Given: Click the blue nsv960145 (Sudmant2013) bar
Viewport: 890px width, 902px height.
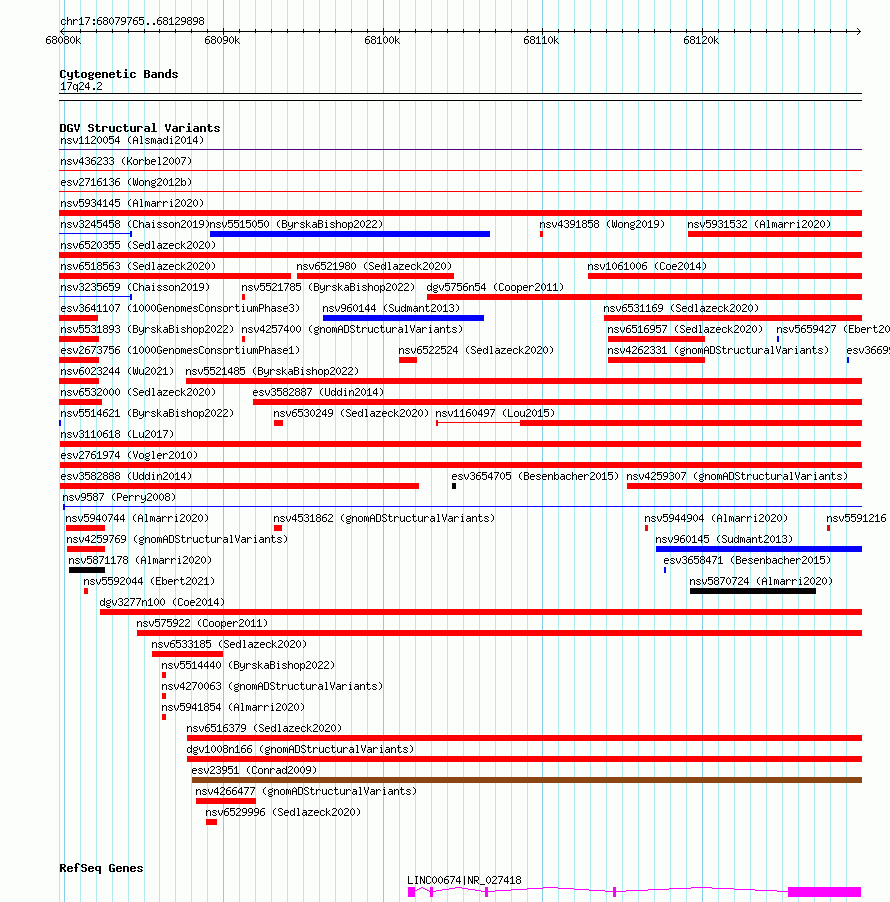Looking at the screenshot, I should pos(759,549).
